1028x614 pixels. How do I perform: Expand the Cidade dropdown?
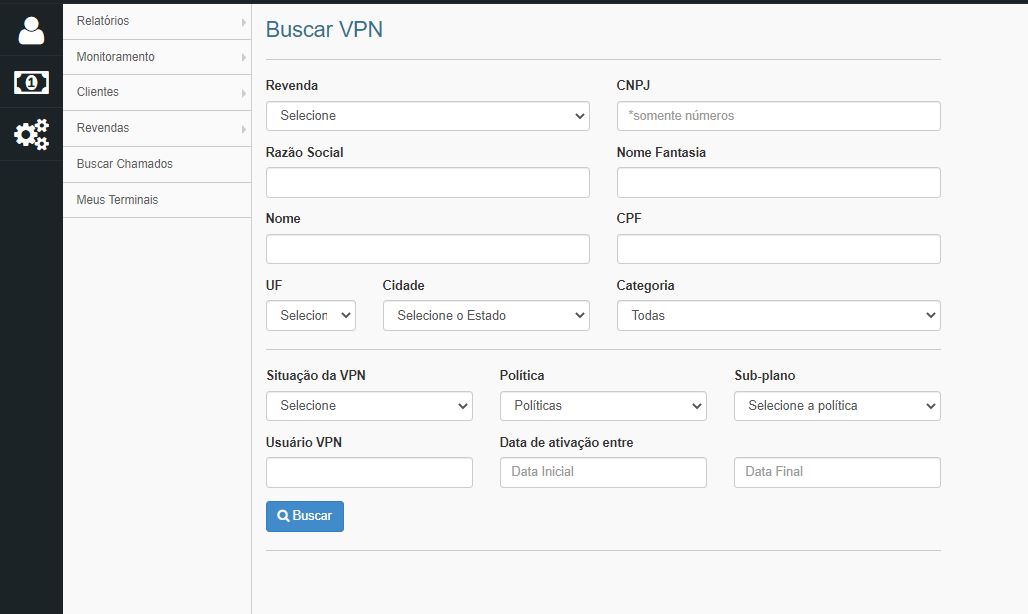tap(486, 315)
